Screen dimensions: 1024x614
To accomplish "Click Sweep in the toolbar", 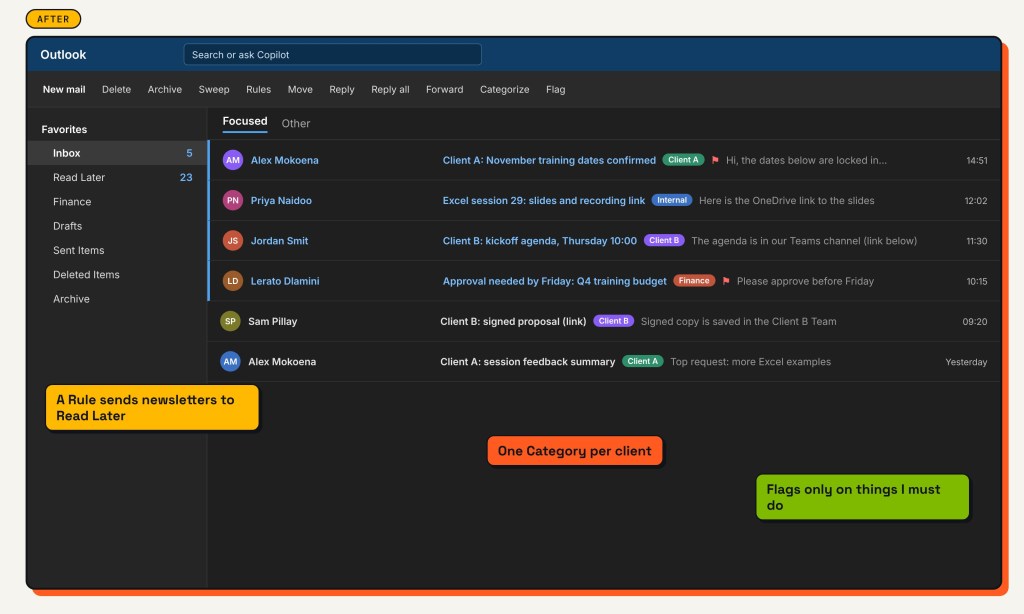I will click(x=214, y=89).
